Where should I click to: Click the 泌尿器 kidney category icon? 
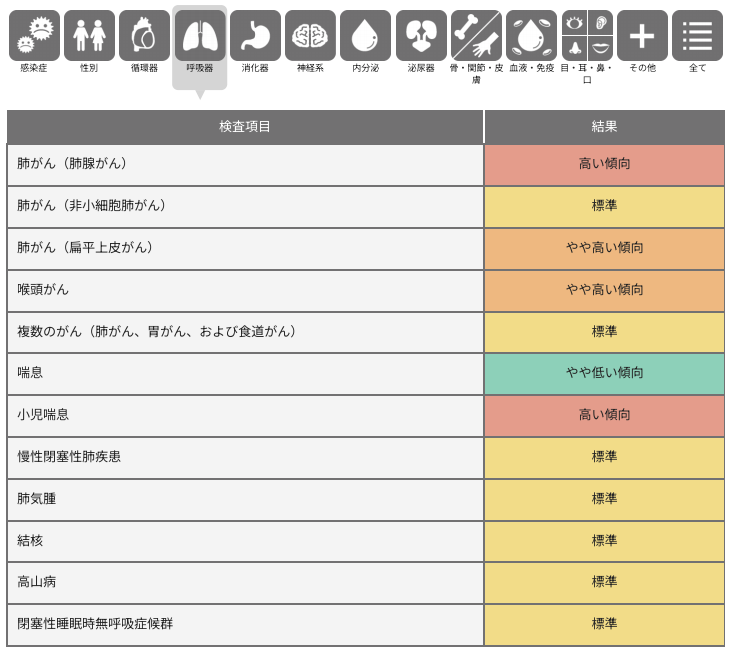click(x=421, y=36)
